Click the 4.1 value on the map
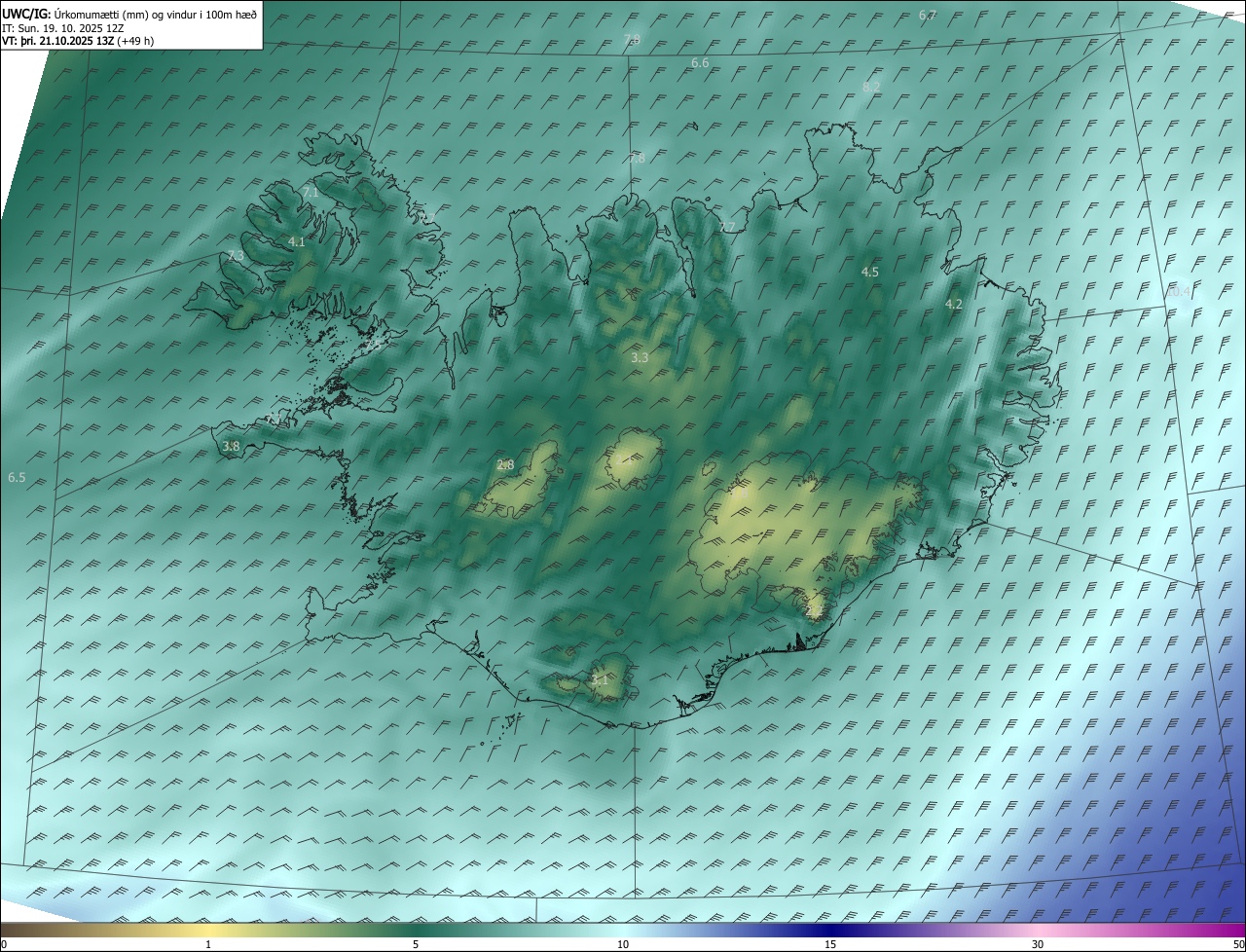1246x952 pixels. tap(297, 241)
